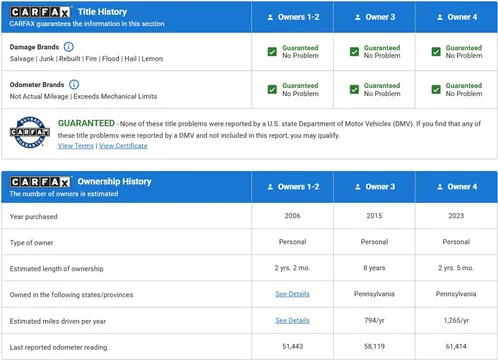498x360 pixels.
Task: Click the Year purchased row label
Action: coord(33,217)
